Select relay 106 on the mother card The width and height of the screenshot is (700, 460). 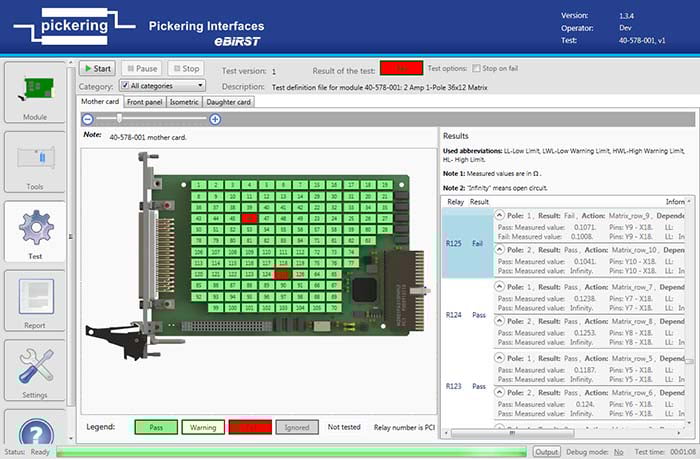[199, 252]
